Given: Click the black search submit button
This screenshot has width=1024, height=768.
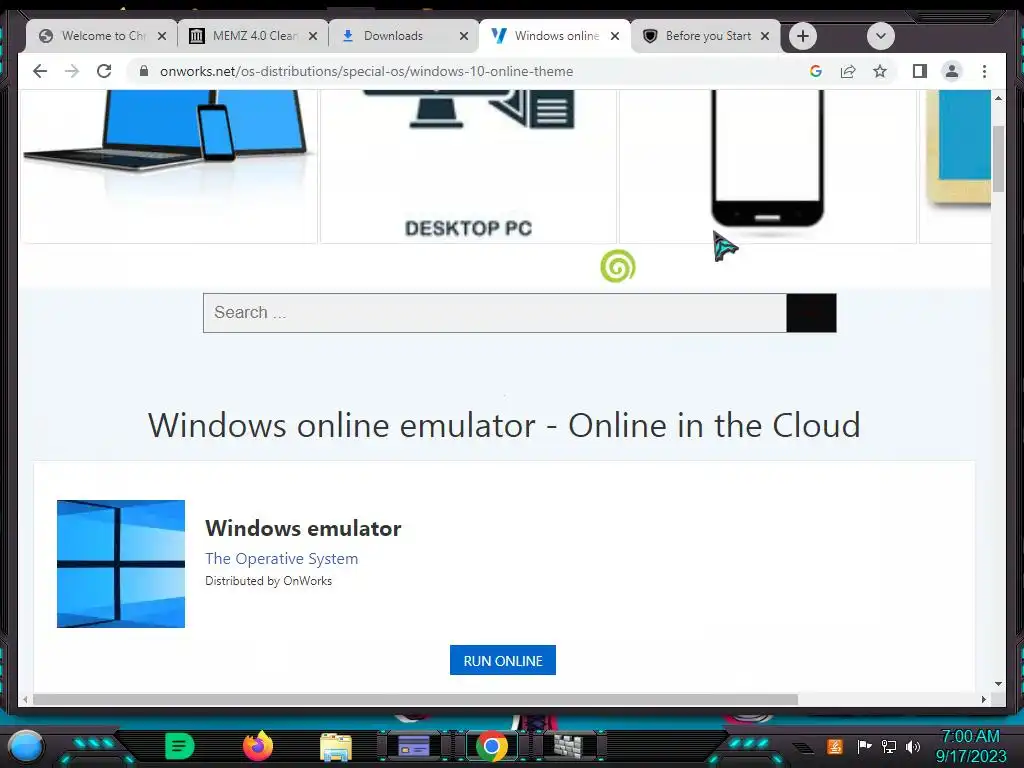Looking at the screenshot, I should pos(811,313).
